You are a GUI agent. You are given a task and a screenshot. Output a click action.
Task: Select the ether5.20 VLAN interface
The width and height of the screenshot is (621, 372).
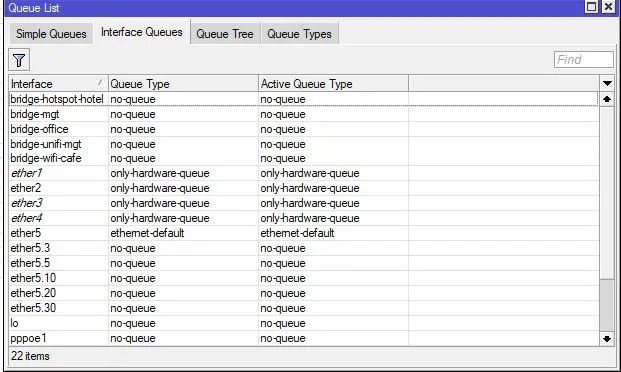(304, 294)
